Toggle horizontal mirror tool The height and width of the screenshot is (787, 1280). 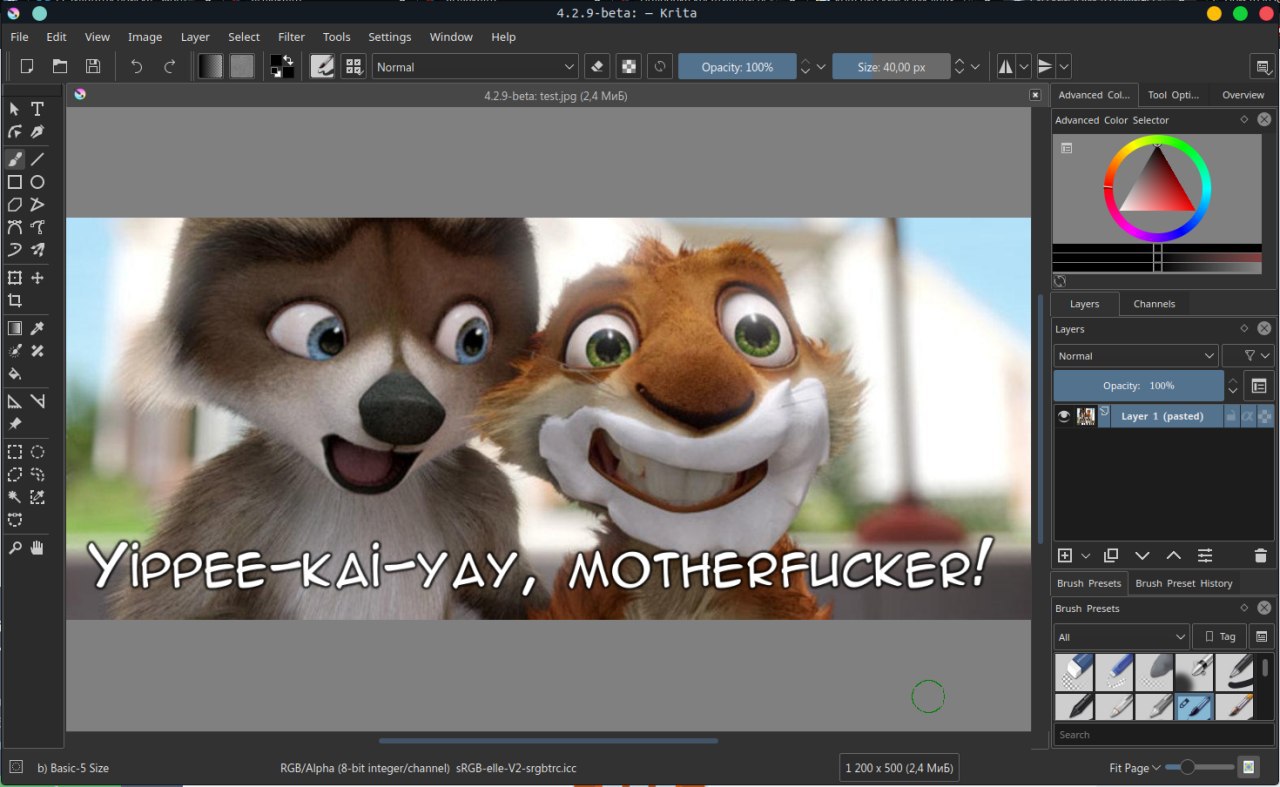tap(1006, 67)
